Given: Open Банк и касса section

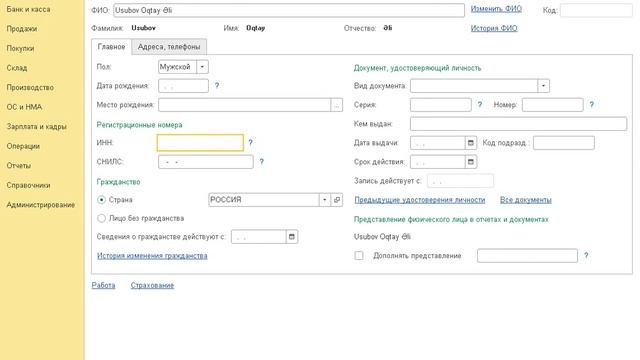Looking at the screenshot, I should pos(28,9).
